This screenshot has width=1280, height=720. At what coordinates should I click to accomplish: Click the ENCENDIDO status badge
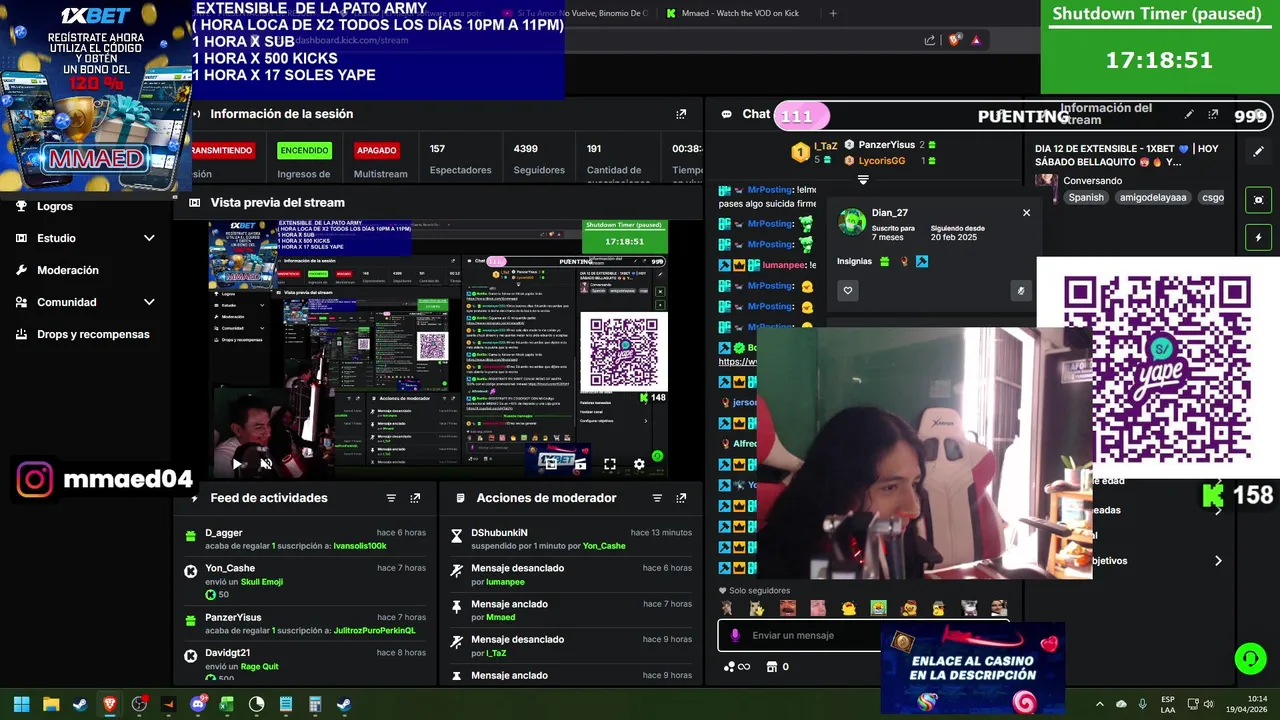click(x=304, y=150)
